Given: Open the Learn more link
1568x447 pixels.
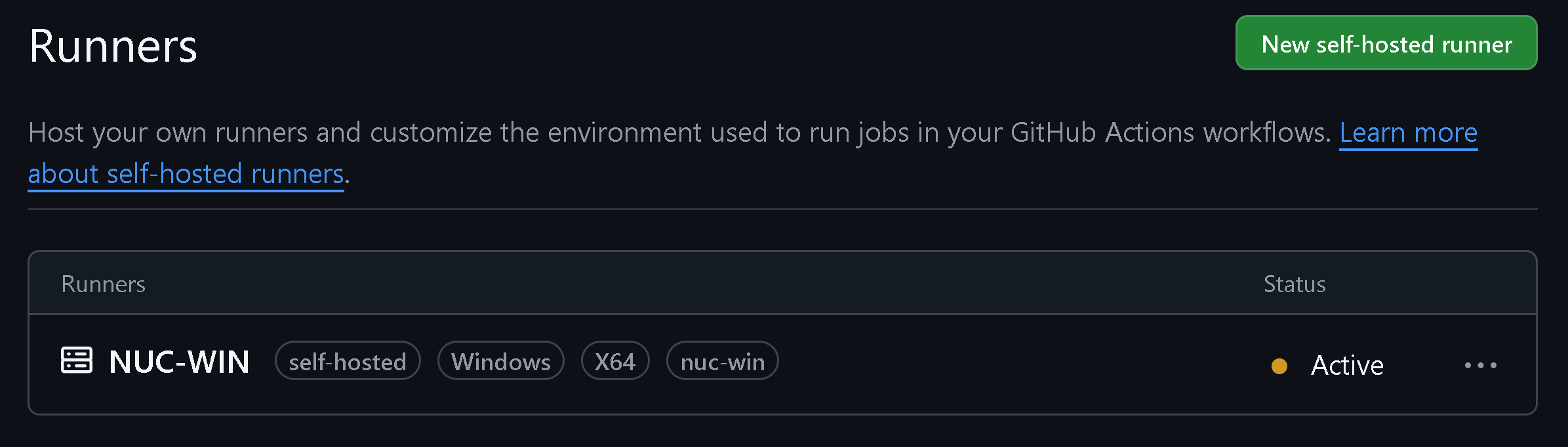Looking at the screenshot, I should pos(1408,133).
